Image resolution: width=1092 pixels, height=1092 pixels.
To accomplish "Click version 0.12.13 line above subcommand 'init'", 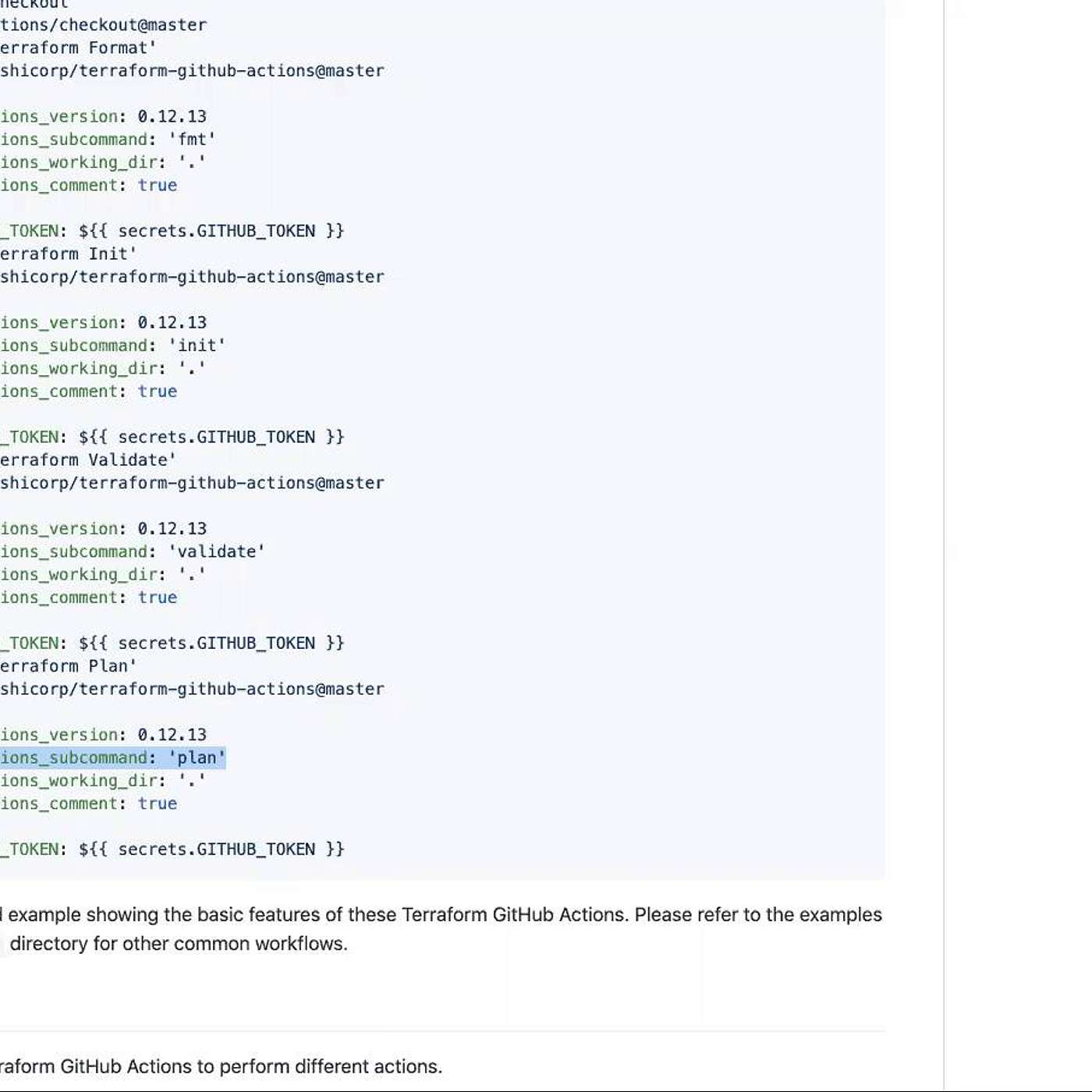I will (104, 322).
